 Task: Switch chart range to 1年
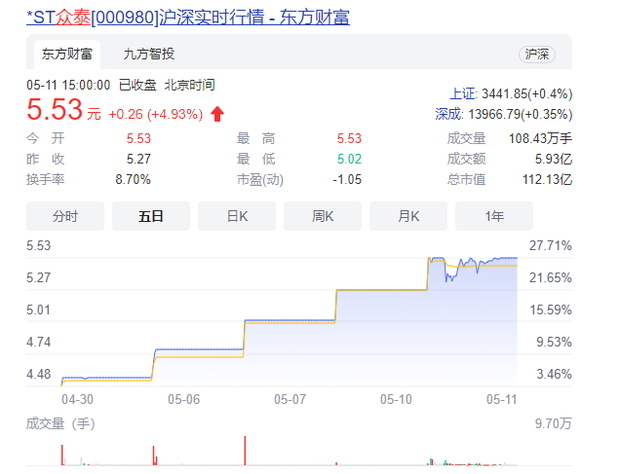click(x=494, y=216)
